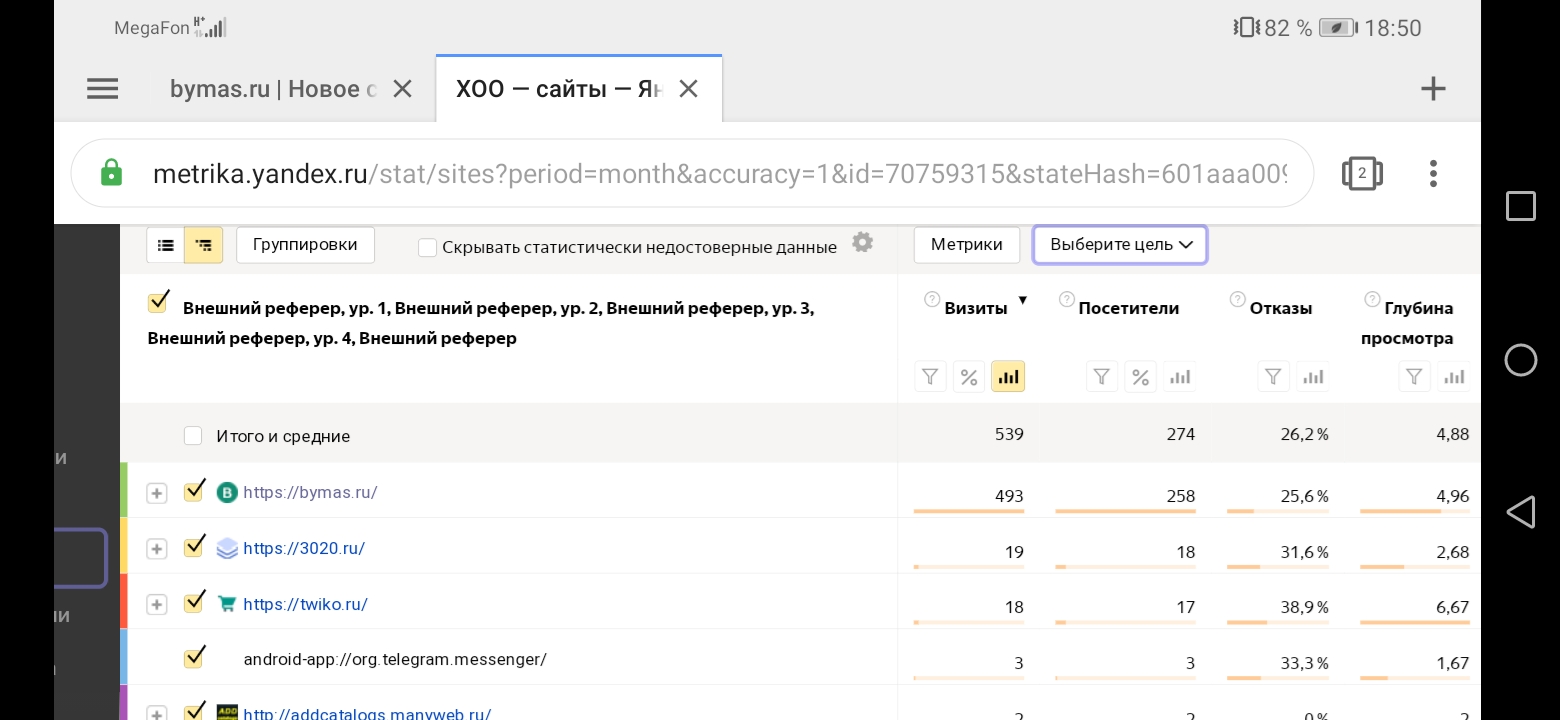Click the bymas.ru favicon
Image resolution: width=1560 pixels, height=720 pixels.
click(x=227, y=492)
